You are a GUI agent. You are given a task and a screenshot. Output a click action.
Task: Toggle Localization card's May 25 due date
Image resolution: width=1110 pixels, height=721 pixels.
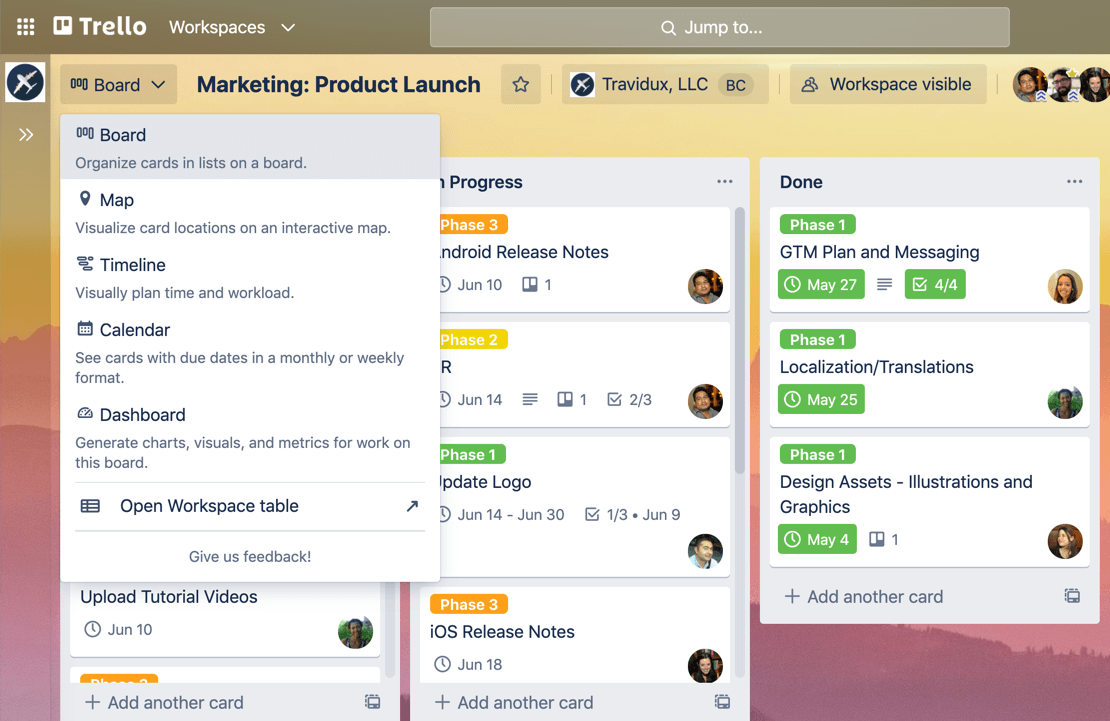click(x=820, y=399)
